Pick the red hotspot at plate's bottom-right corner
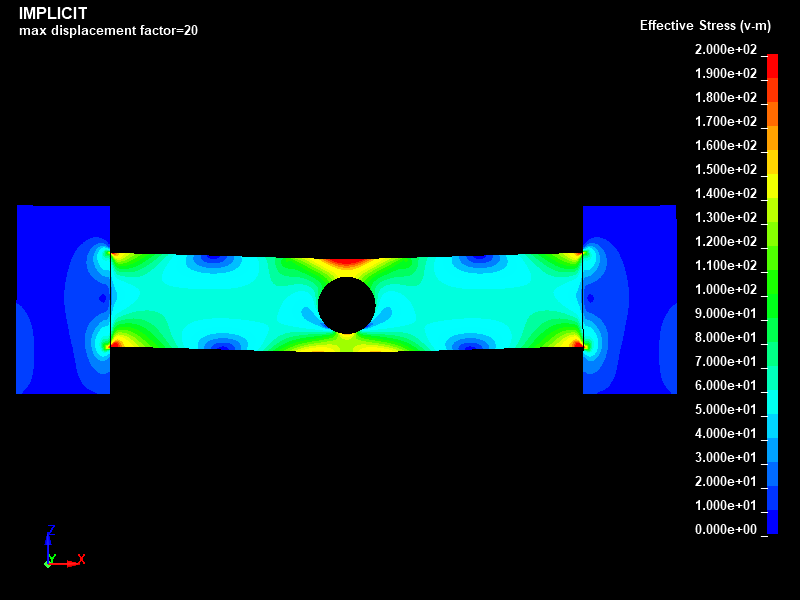The width and height of the screenshot is (800, 600). coord(578,343)
